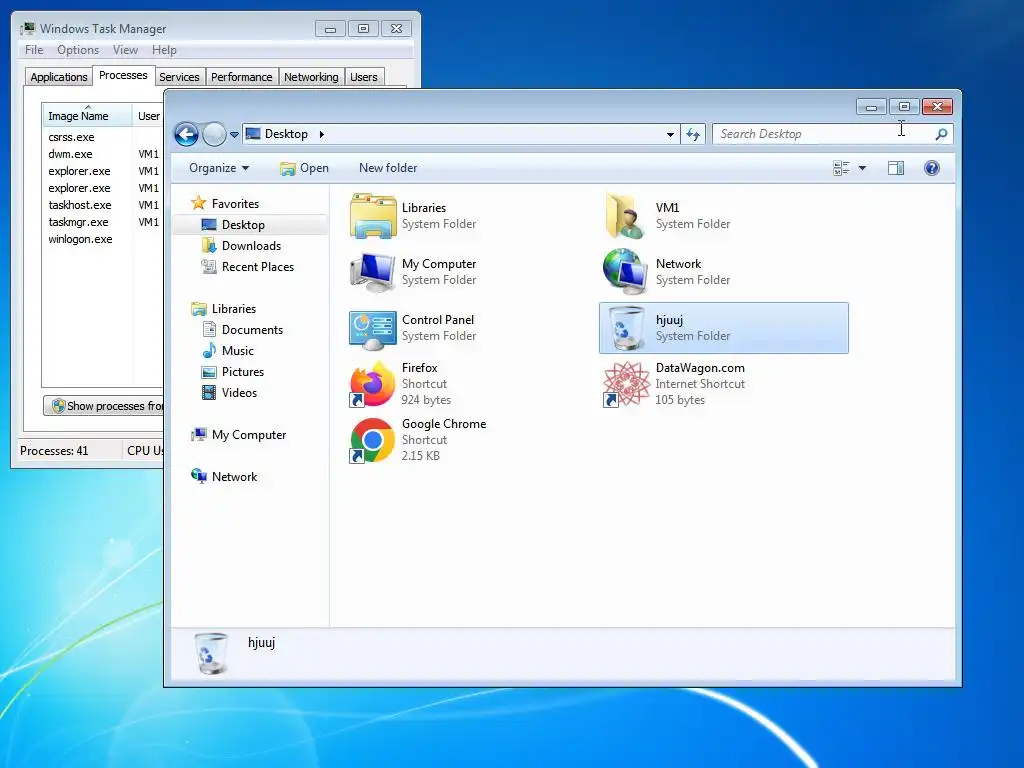Image resolution: width=1024 pixels, height=768 pixels.
Task: Open the view options dropdown arrow
Action: pyautogui.click(x=862, y=168)
